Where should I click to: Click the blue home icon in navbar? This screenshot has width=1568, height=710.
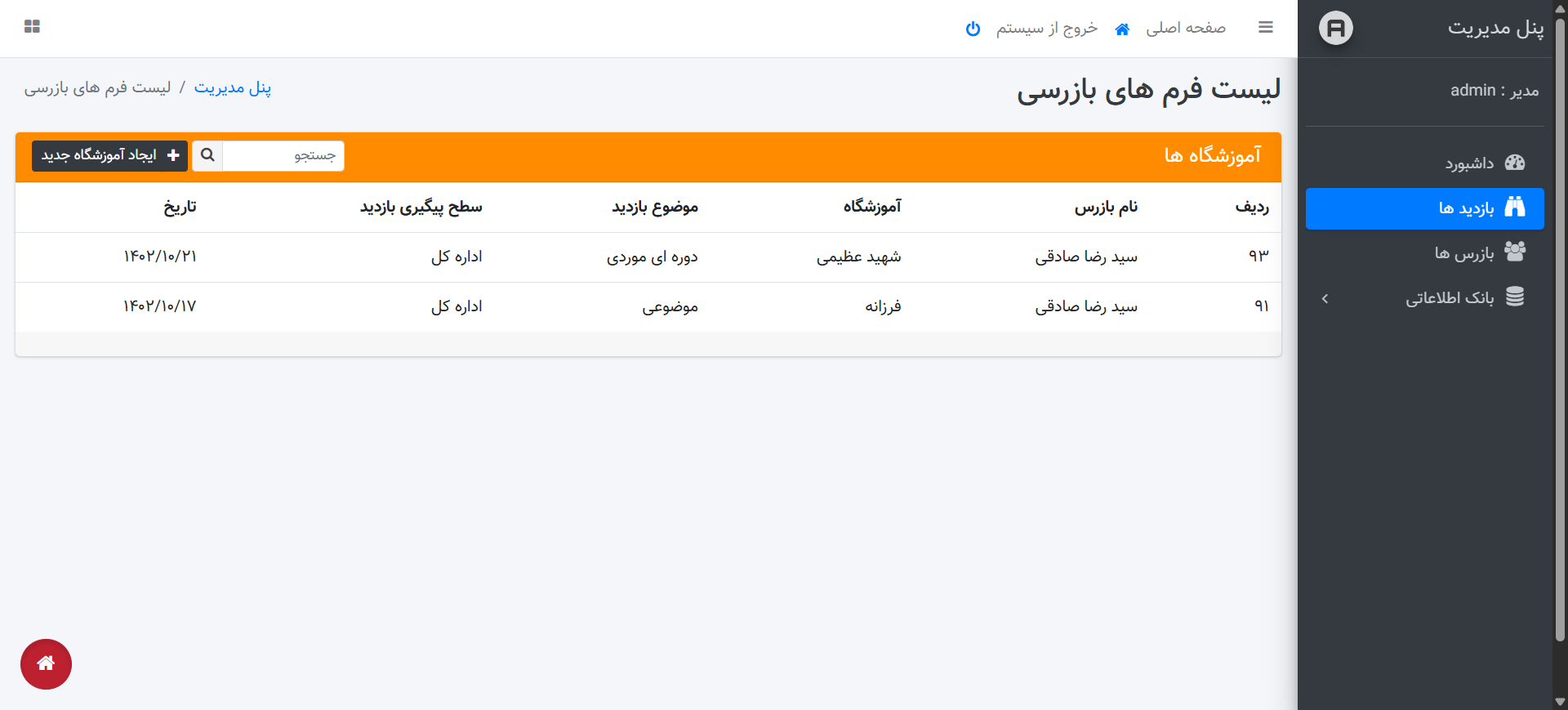[x=1122, y=29]
